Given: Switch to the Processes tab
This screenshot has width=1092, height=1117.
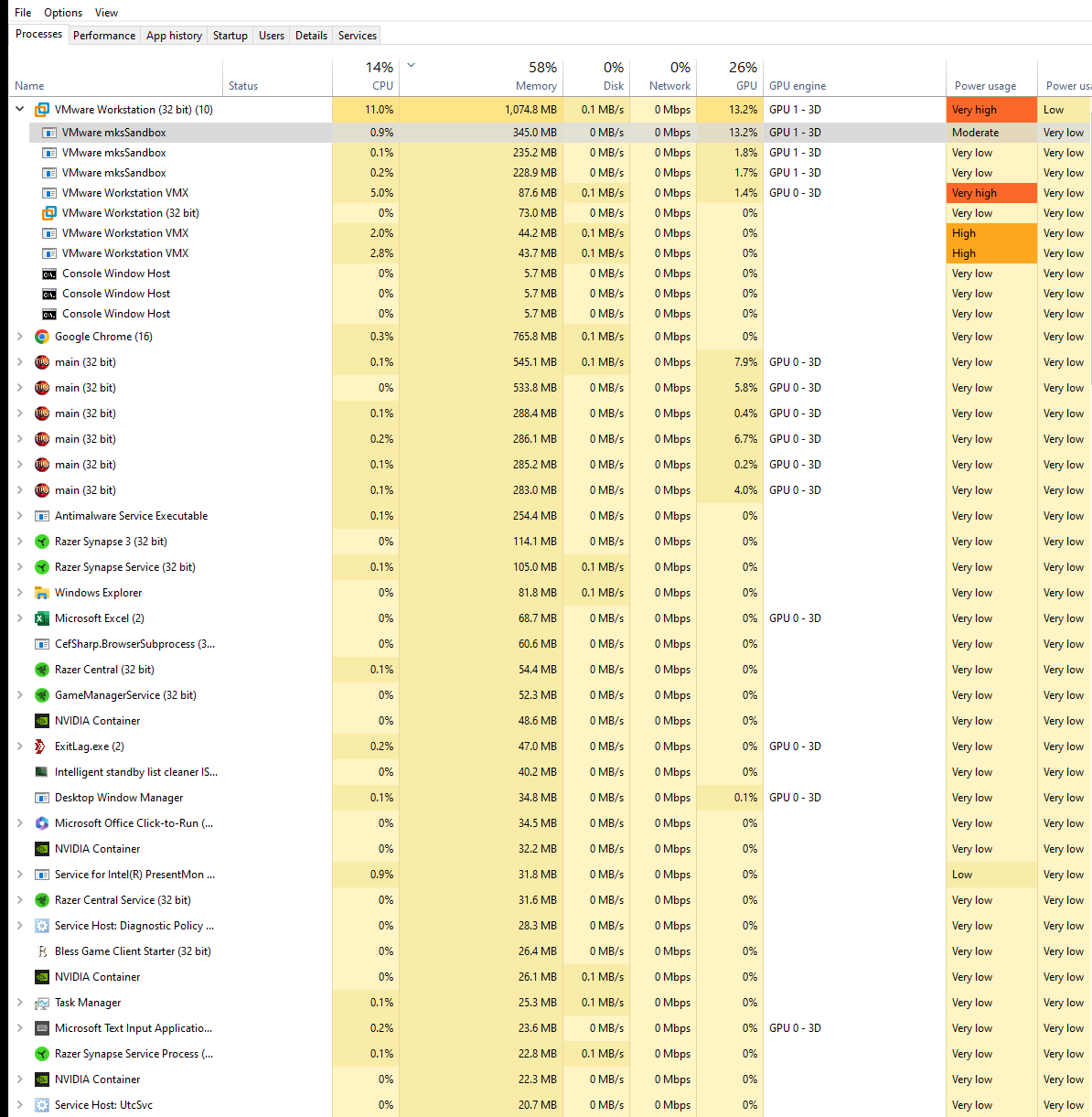Looking at the screenshot, I should tap(39, 34).
